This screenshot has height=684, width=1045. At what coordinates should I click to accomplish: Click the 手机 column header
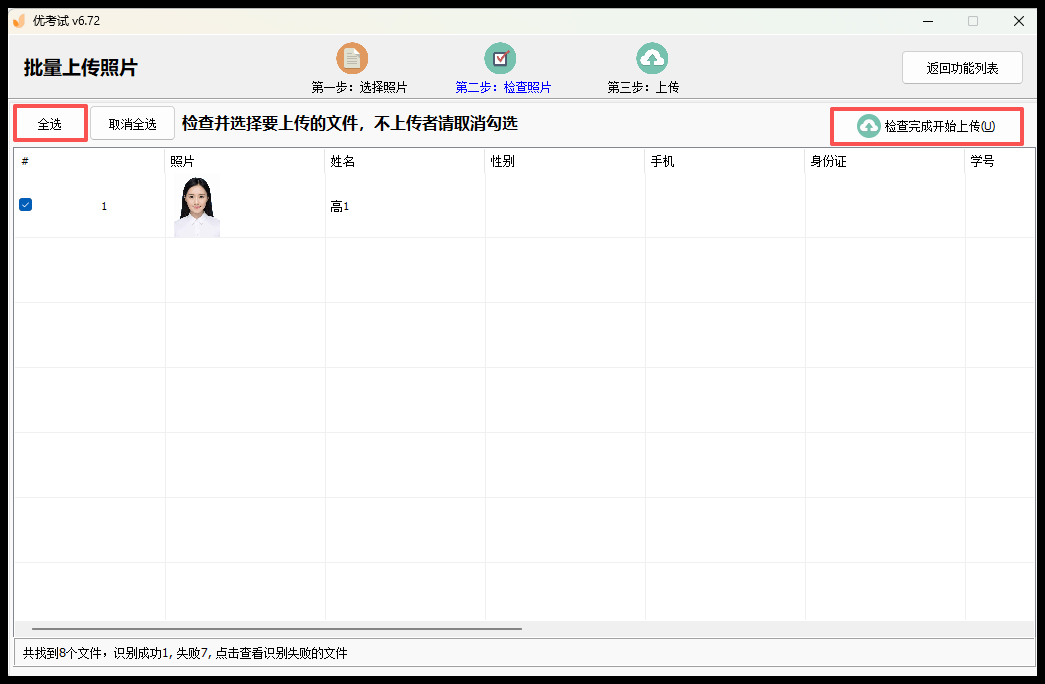[724, 161]
